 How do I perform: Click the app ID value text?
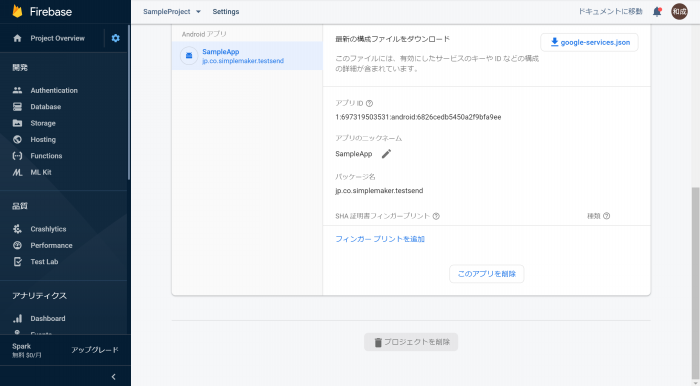[x=418, y=117]
